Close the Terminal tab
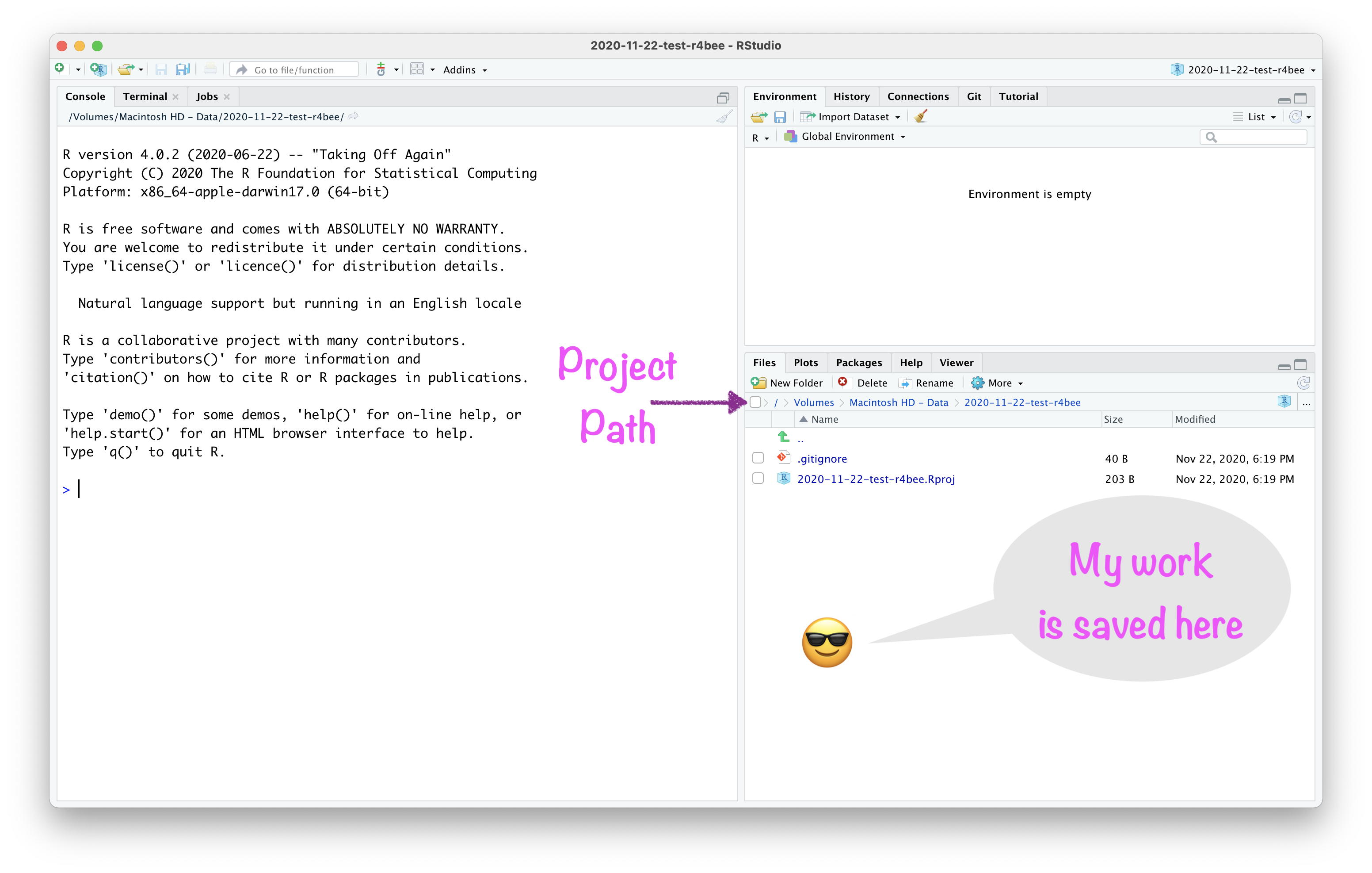 [175, 97]
